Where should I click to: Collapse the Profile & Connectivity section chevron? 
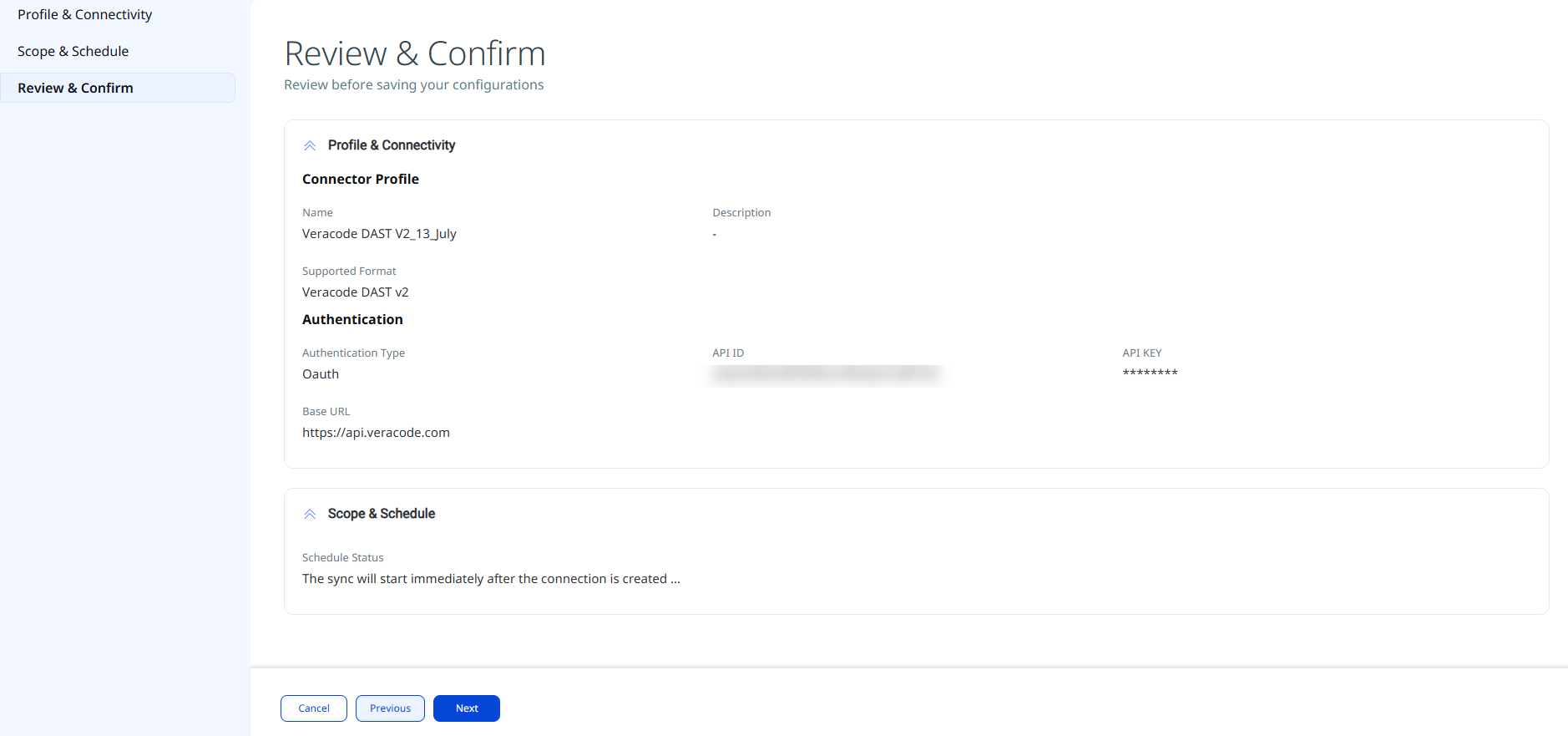tap(310, 145)
